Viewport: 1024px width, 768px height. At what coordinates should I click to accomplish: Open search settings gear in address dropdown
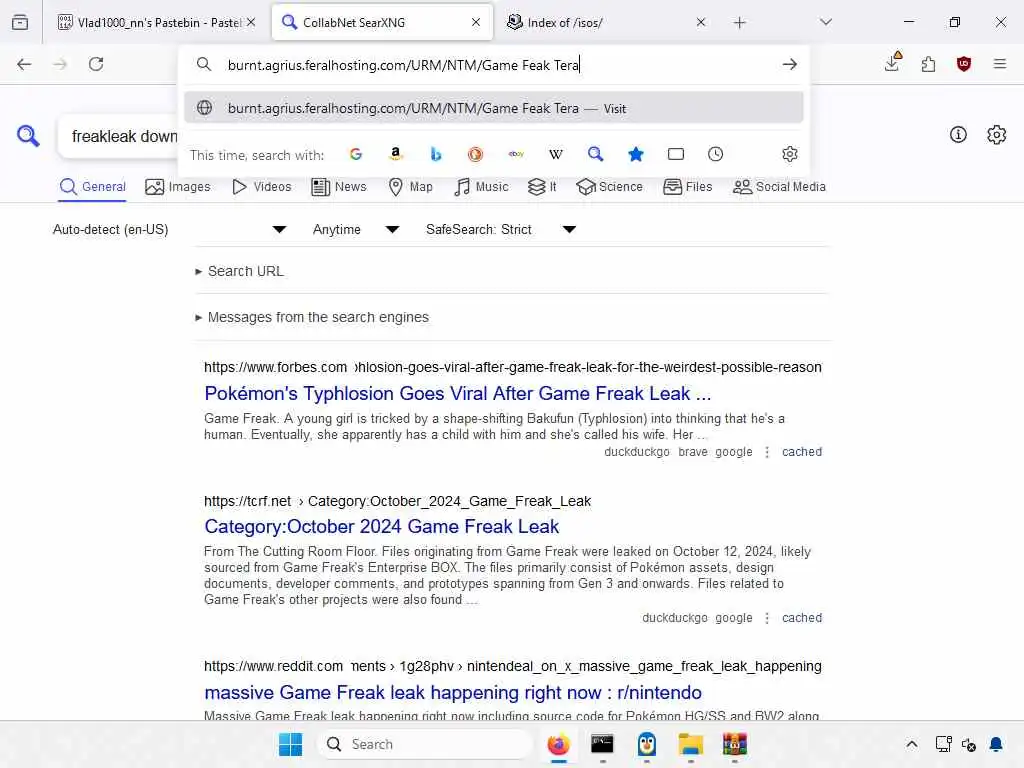(790, 154)
